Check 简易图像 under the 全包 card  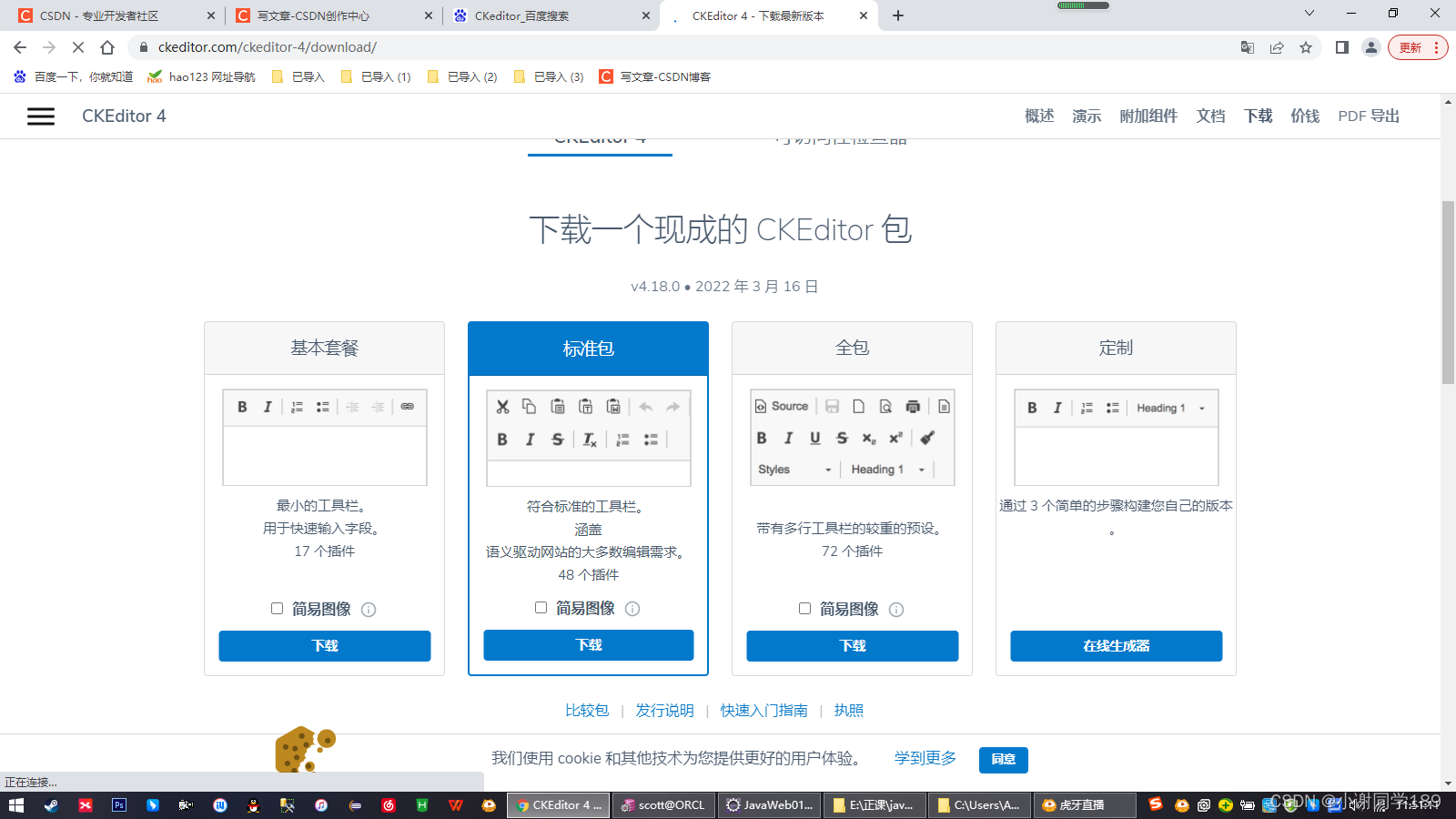tap(804, 608)
